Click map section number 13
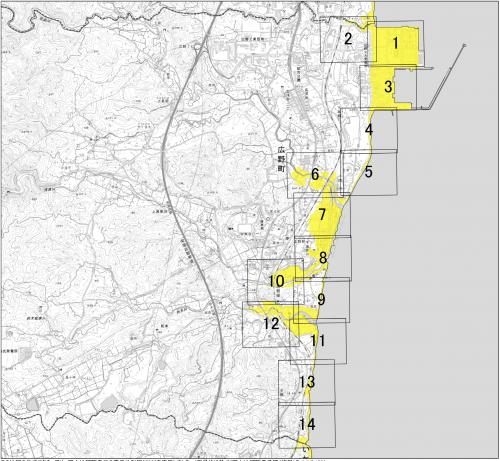500x461 pixels. click(x=307, y=382)
